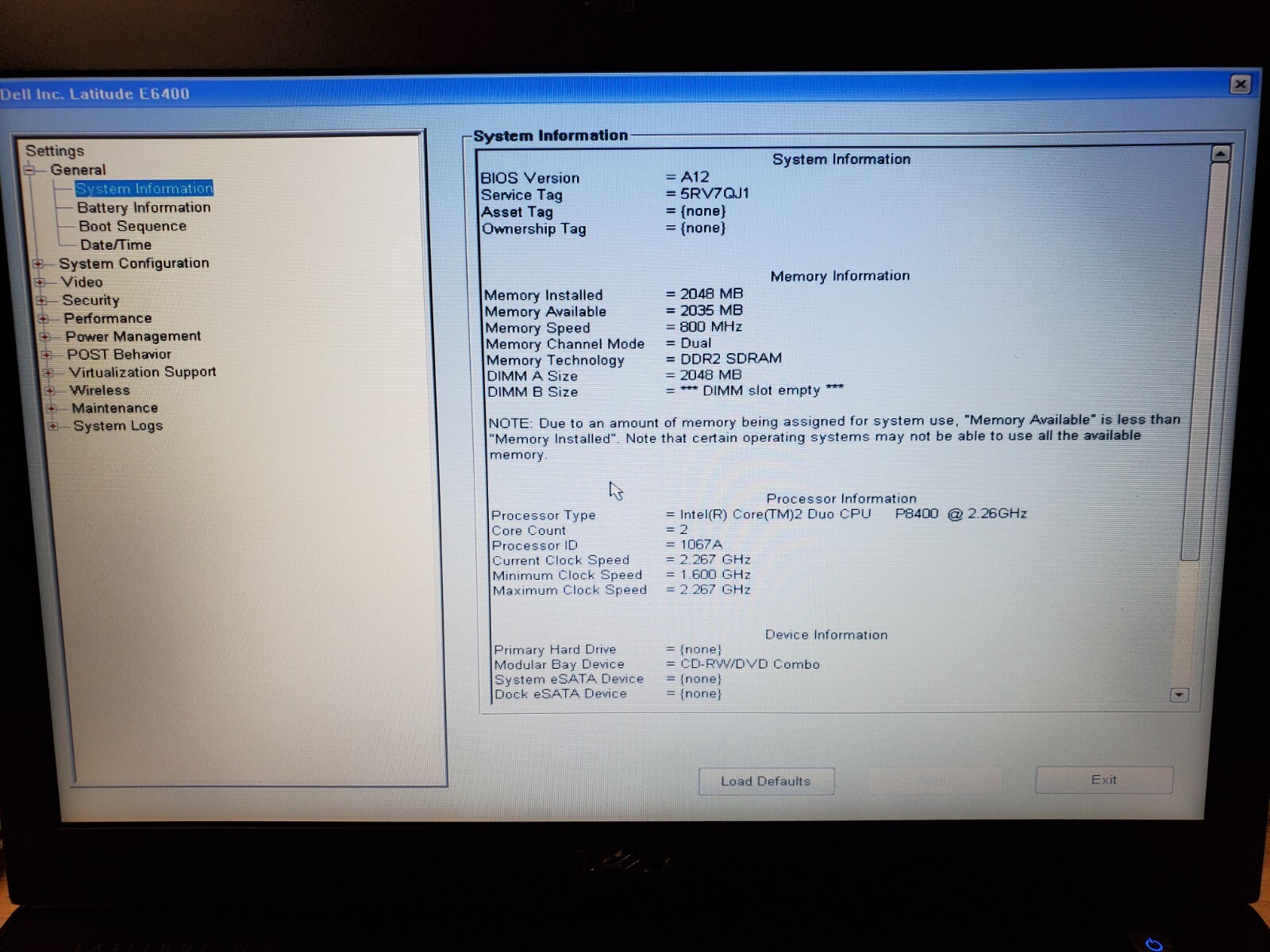This screenshot has width=1270, height=952.
Task: Select the Power Management label
Action: (133, 337)
